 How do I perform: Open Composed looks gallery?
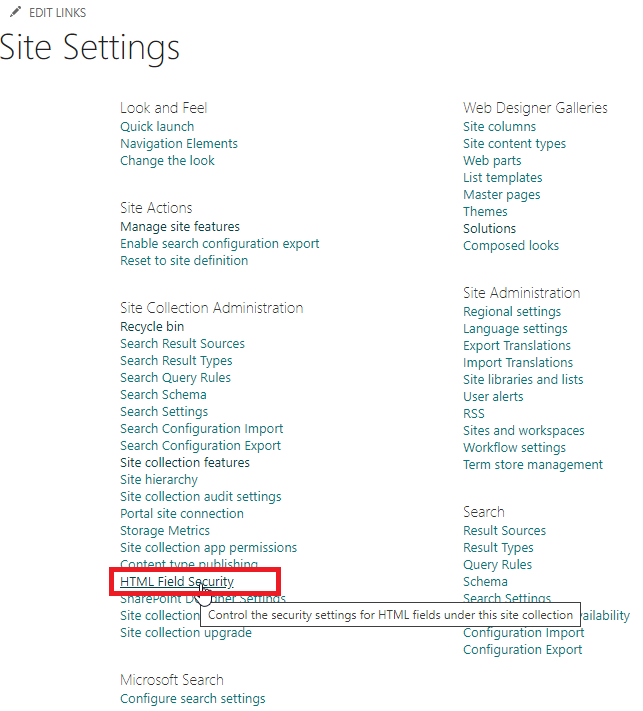[511, 246]
